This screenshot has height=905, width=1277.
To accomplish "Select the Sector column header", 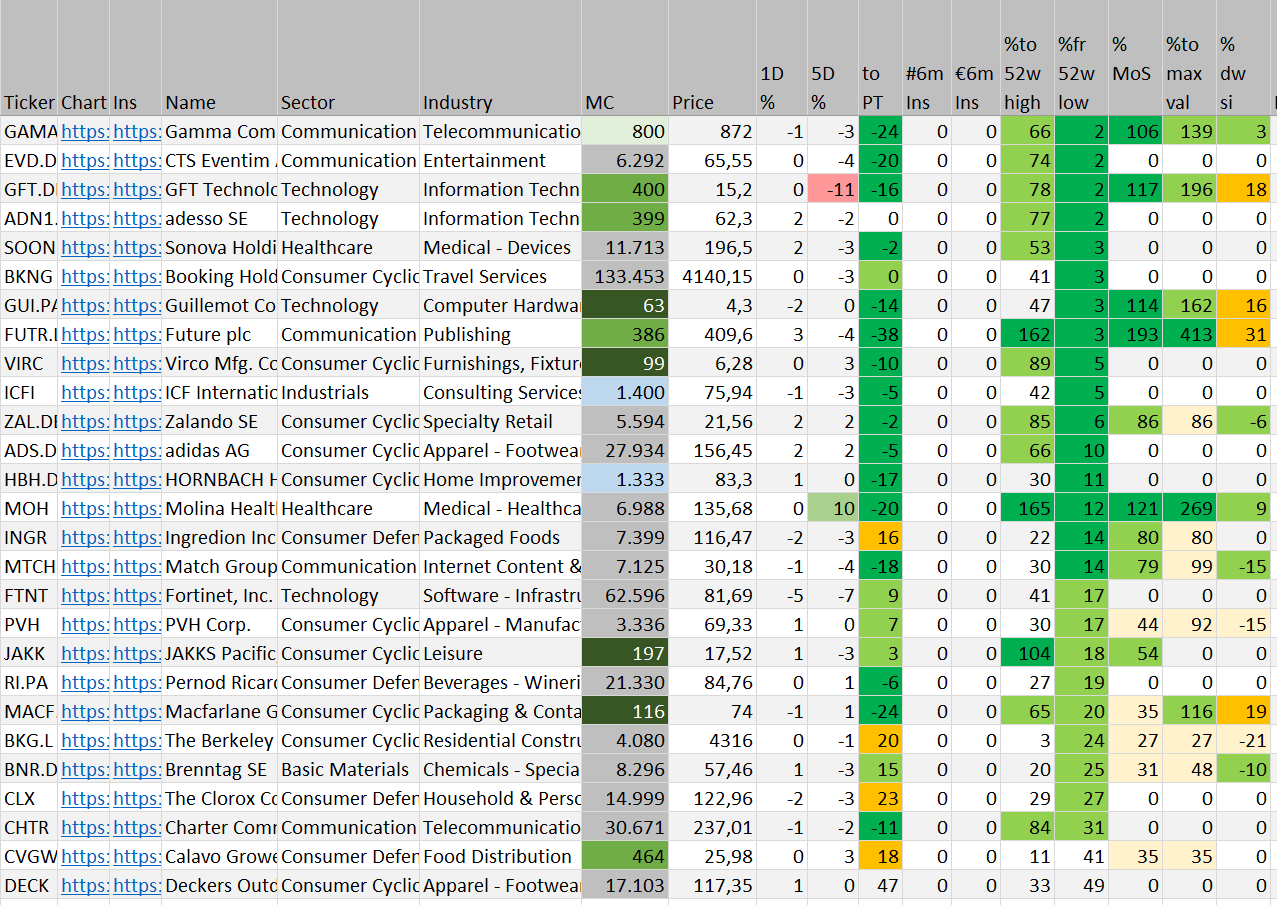I will click(x=347, y=102).
